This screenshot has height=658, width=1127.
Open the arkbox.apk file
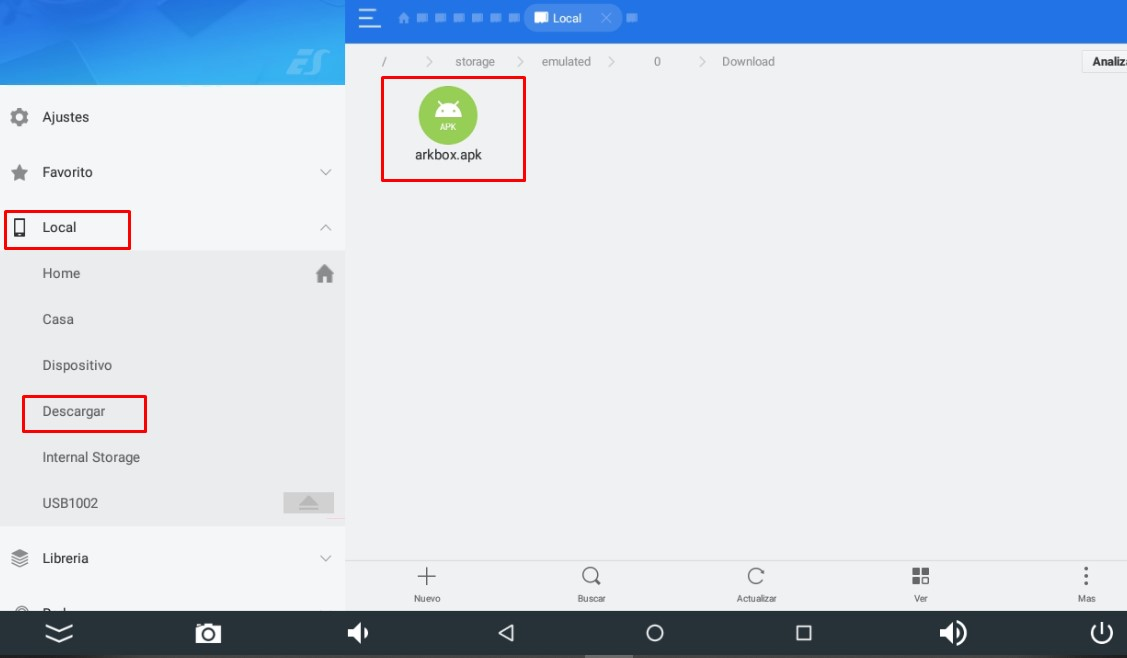point(448,116)
